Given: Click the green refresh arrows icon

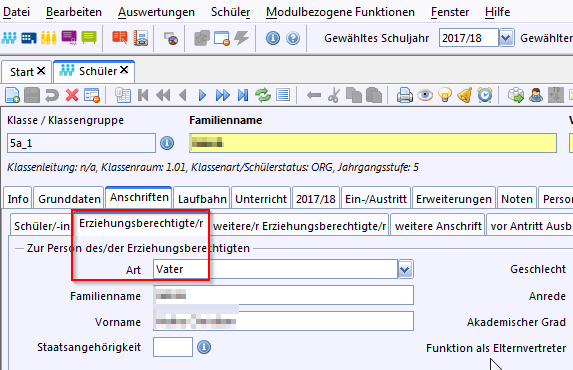Looking at the screenshot, I should click(x=263, y=95).
